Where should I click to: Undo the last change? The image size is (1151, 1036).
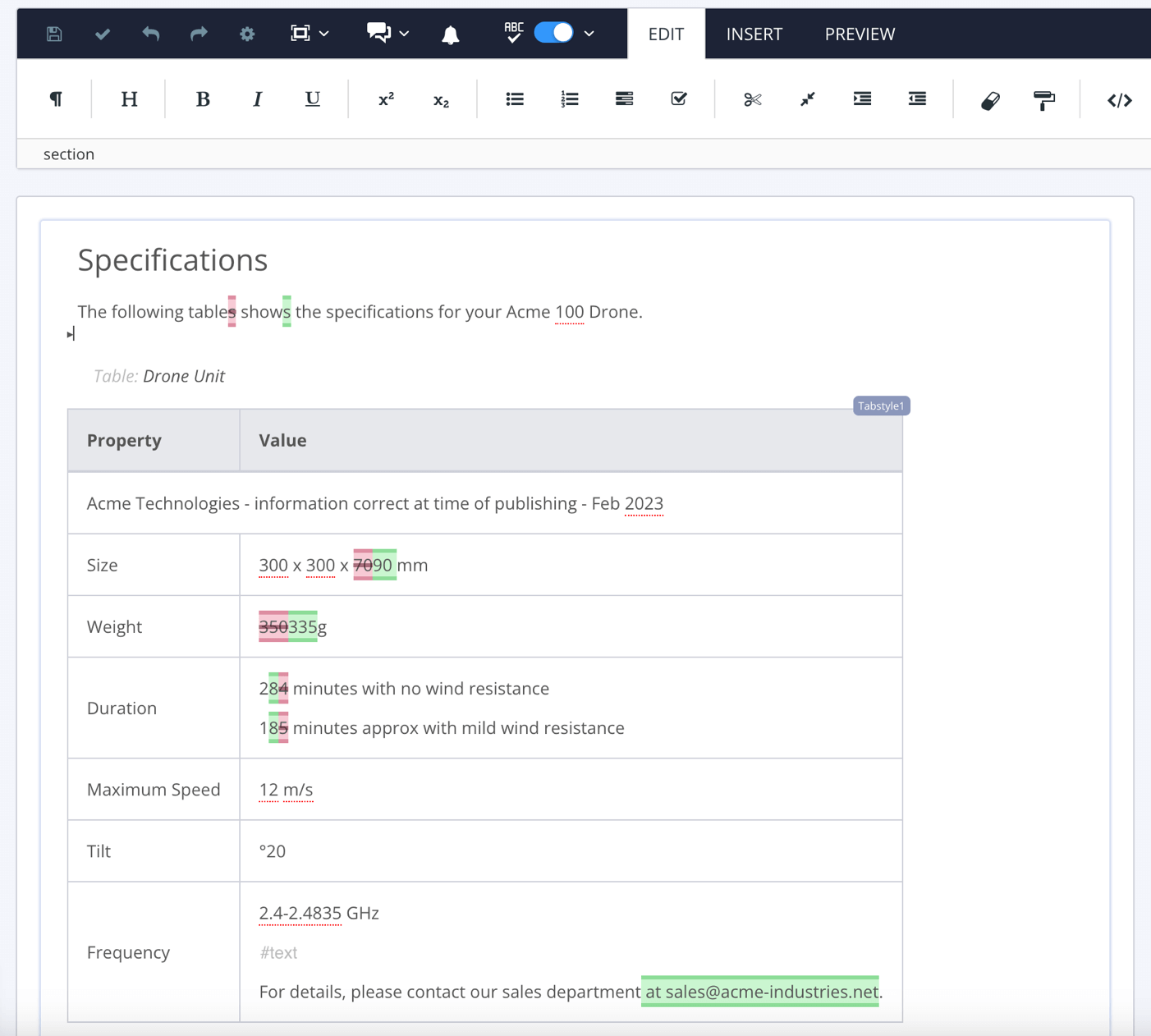click(x=150, y=34)
